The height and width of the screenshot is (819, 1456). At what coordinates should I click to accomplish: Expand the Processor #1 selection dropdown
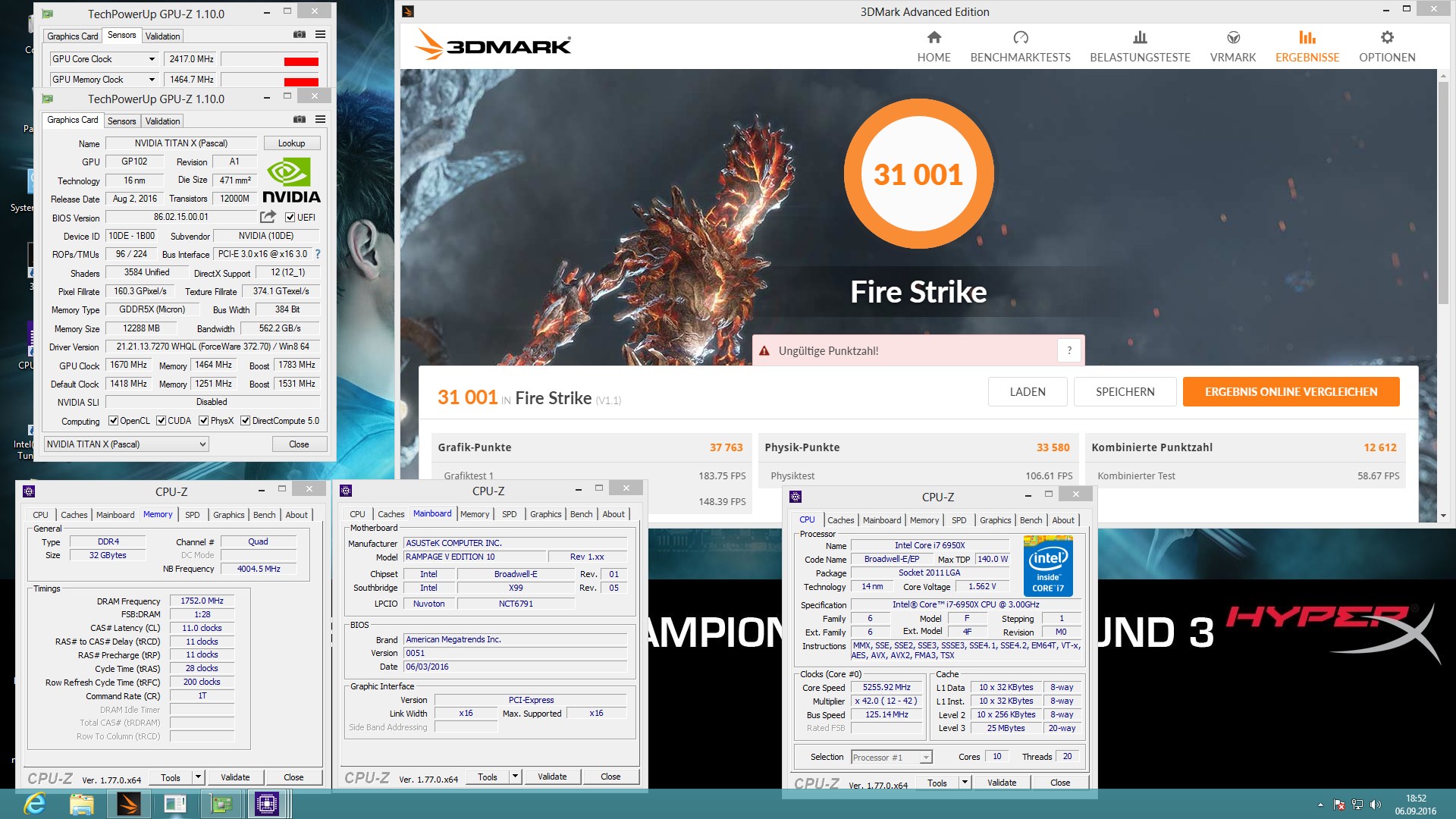925,758
